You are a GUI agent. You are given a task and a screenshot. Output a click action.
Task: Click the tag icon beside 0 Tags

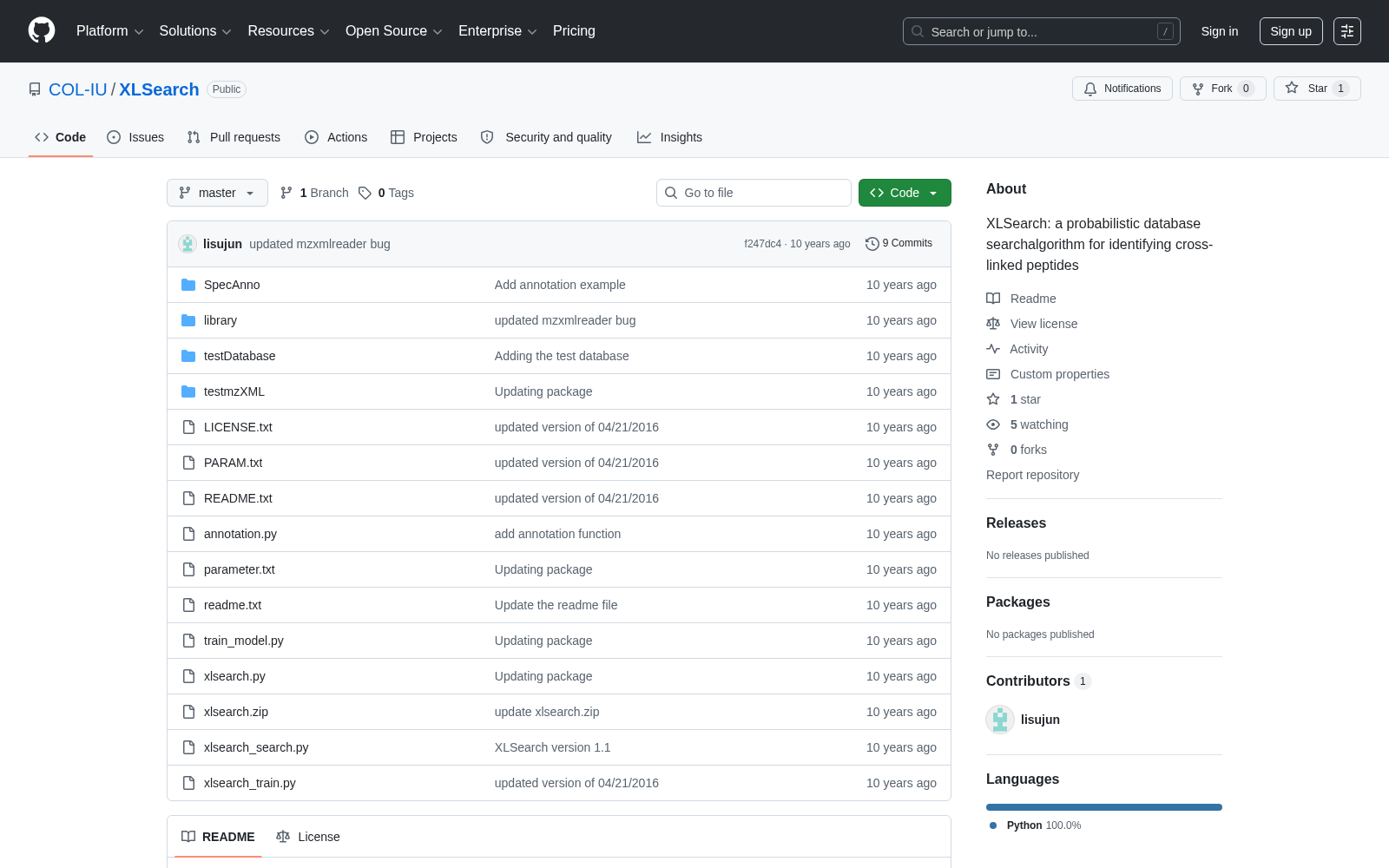click(365, 193)
